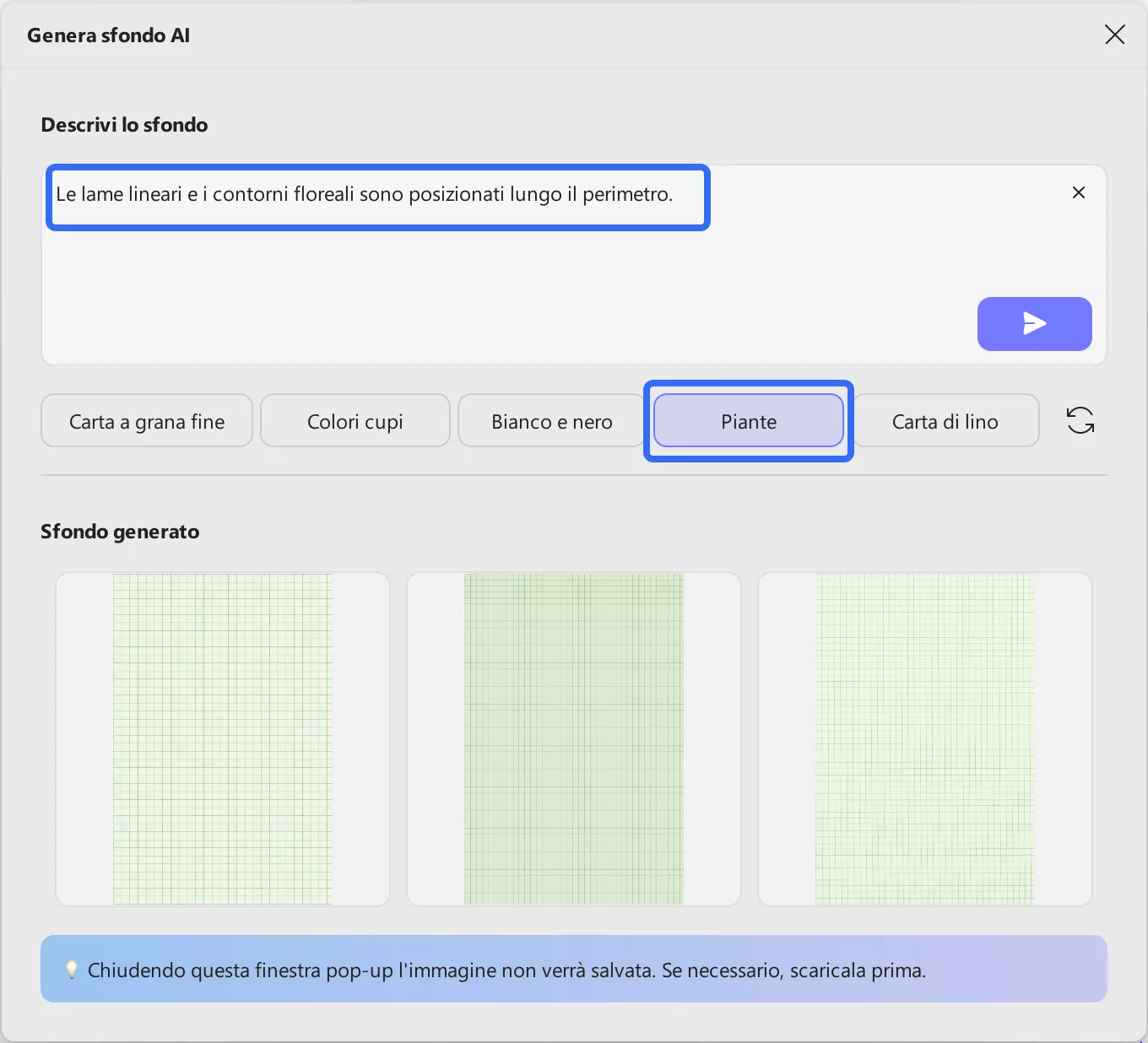The height and width of the screenshot is (1043, 1148).
Task: Click the clear icon above the send button
Action: [1078, 192]
